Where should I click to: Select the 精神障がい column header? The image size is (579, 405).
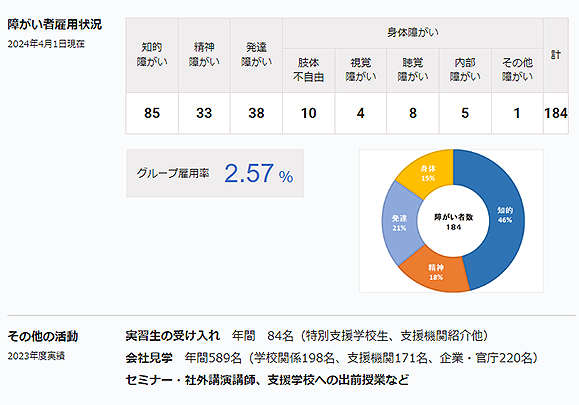tap(204, 55)
